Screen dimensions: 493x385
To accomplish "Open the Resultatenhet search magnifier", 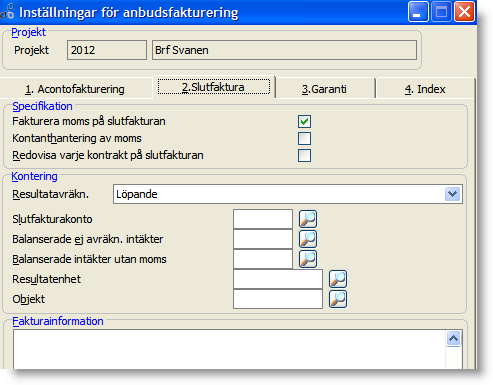I will 338,279.
